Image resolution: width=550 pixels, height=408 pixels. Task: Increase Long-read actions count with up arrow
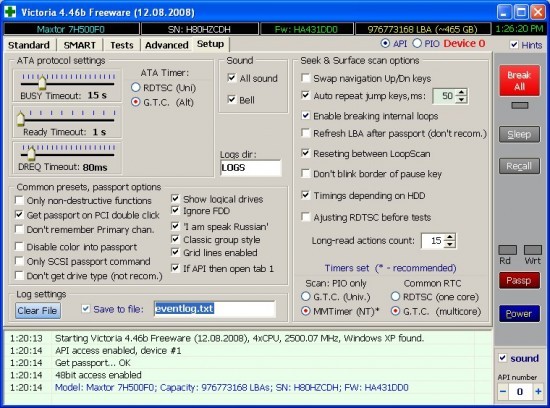click(x=450, y=238)
